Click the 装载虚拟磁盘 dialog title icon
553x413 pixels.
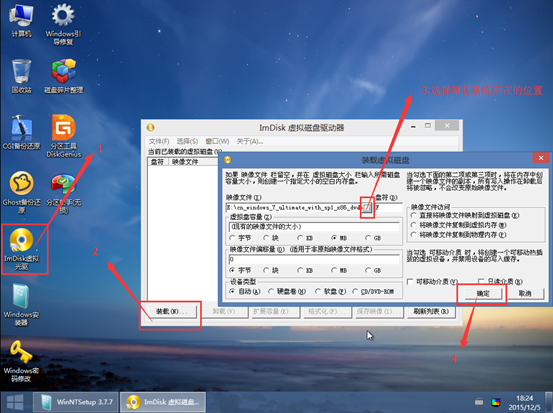point(228,160)
